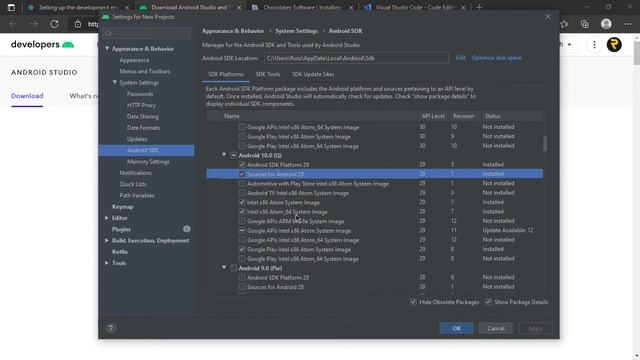Expand Editor settings node

(x=107, y=218)
